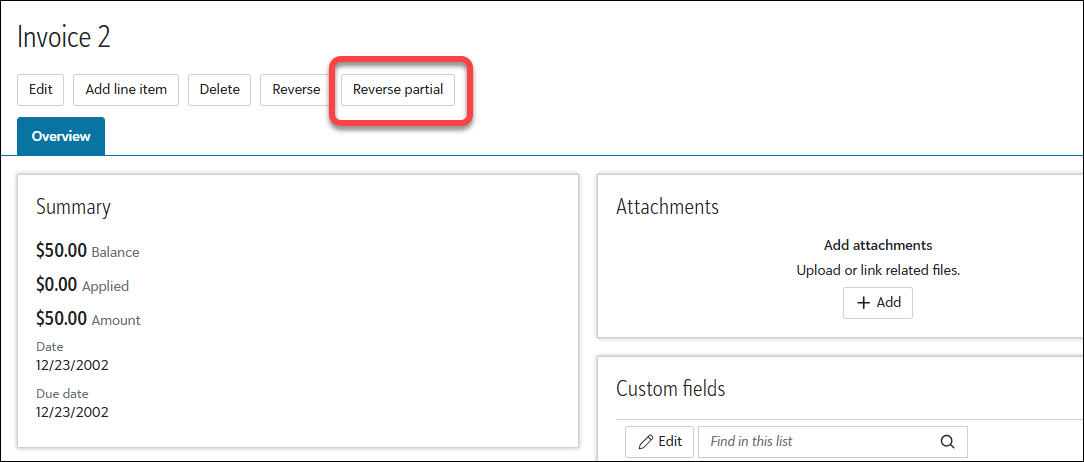Click the $50.00 Balance amount
The height and width of the screenshot is (462, 1084).
coord(61,250)
